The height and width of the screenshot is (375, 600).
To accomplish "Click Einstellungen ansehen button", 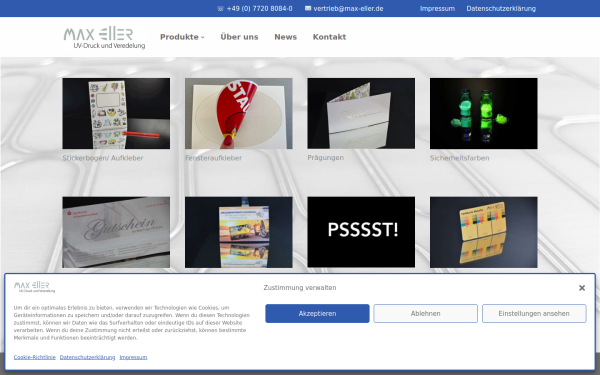I will [534, 313].
